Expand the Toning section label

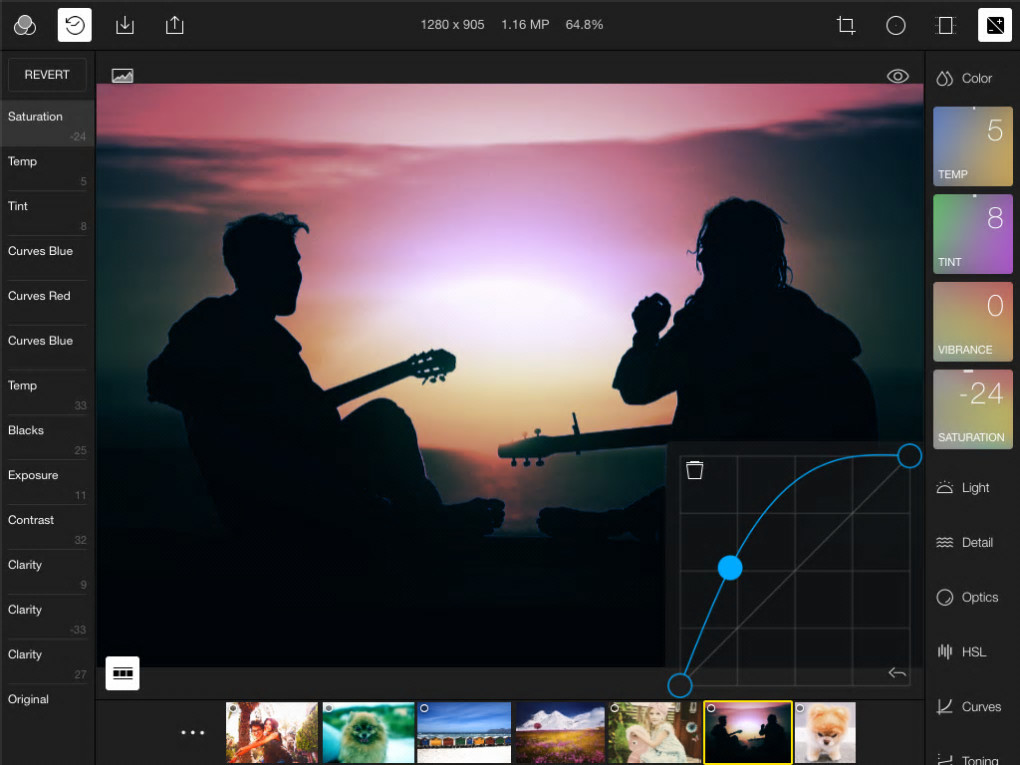coord(980,760)
